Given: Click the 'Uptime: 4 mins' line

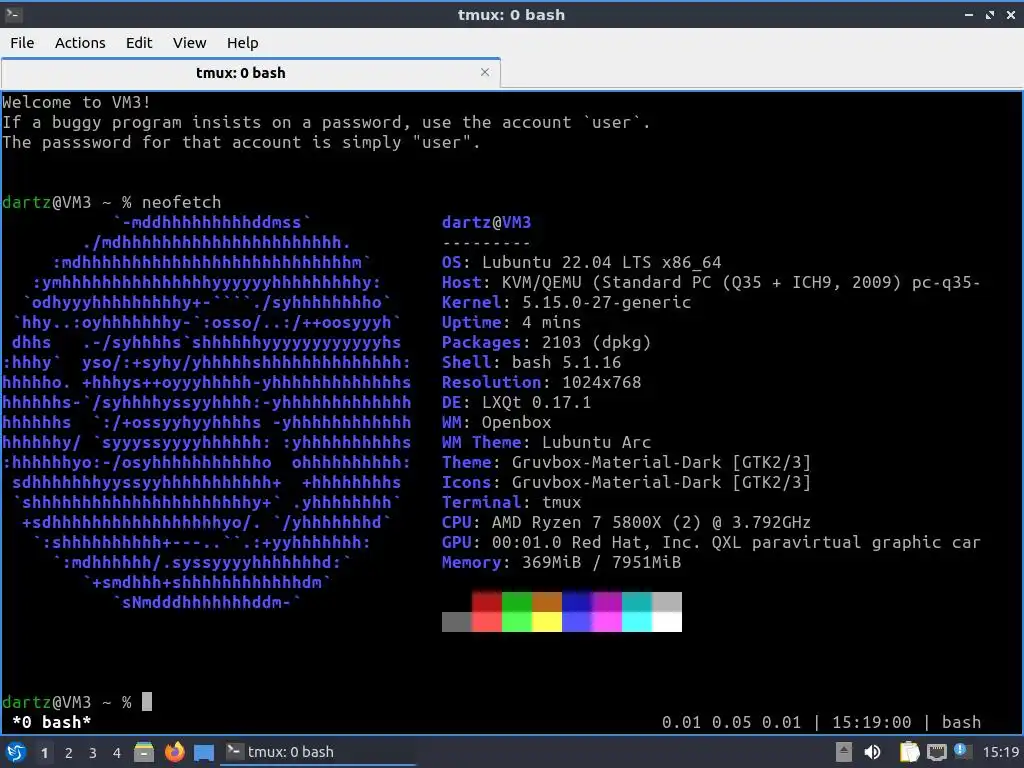Looking at the screenshot, I should tap(511, 322).
